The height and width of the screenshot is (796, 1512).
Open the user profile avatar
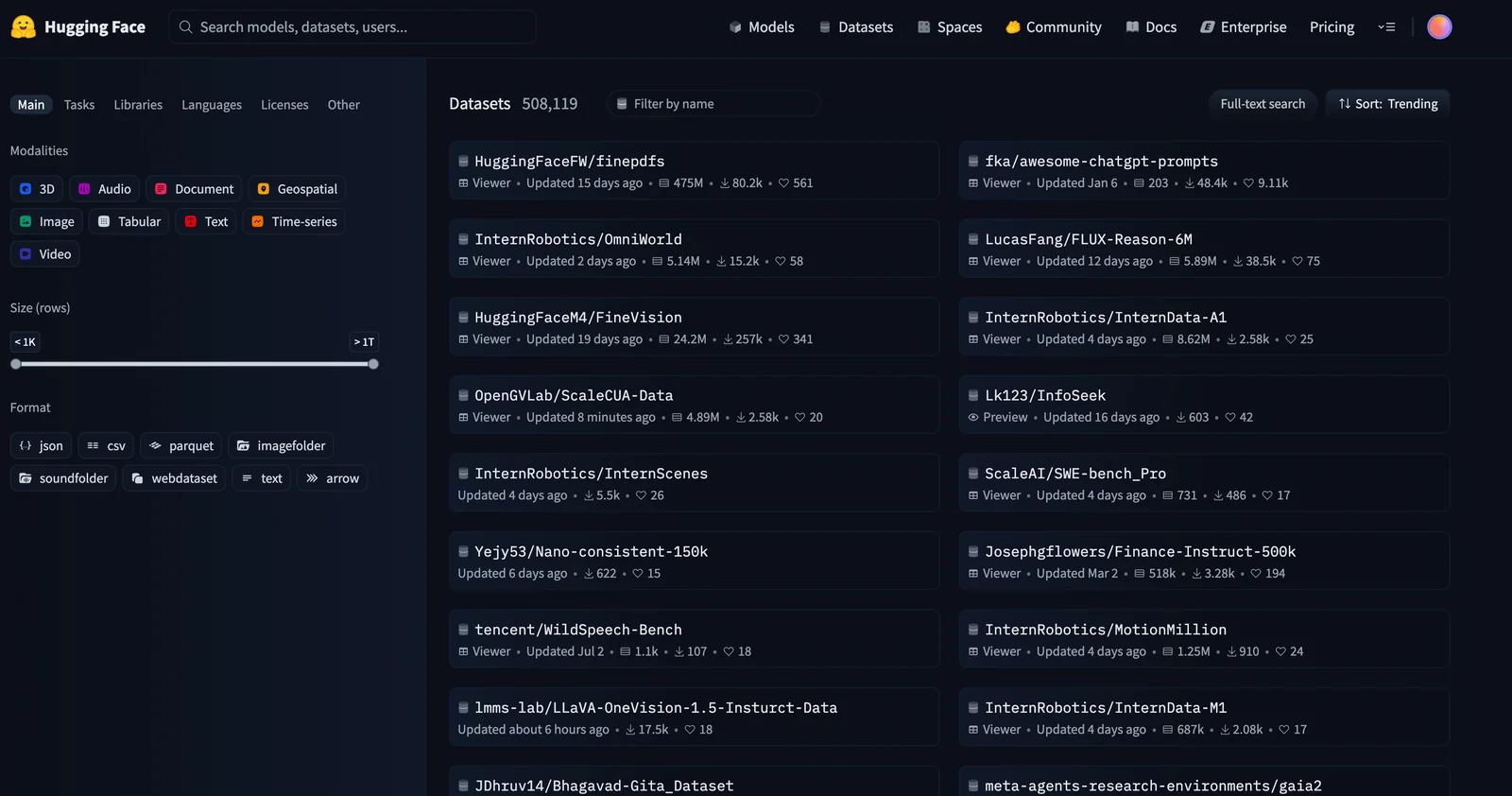pos(1438,26)
